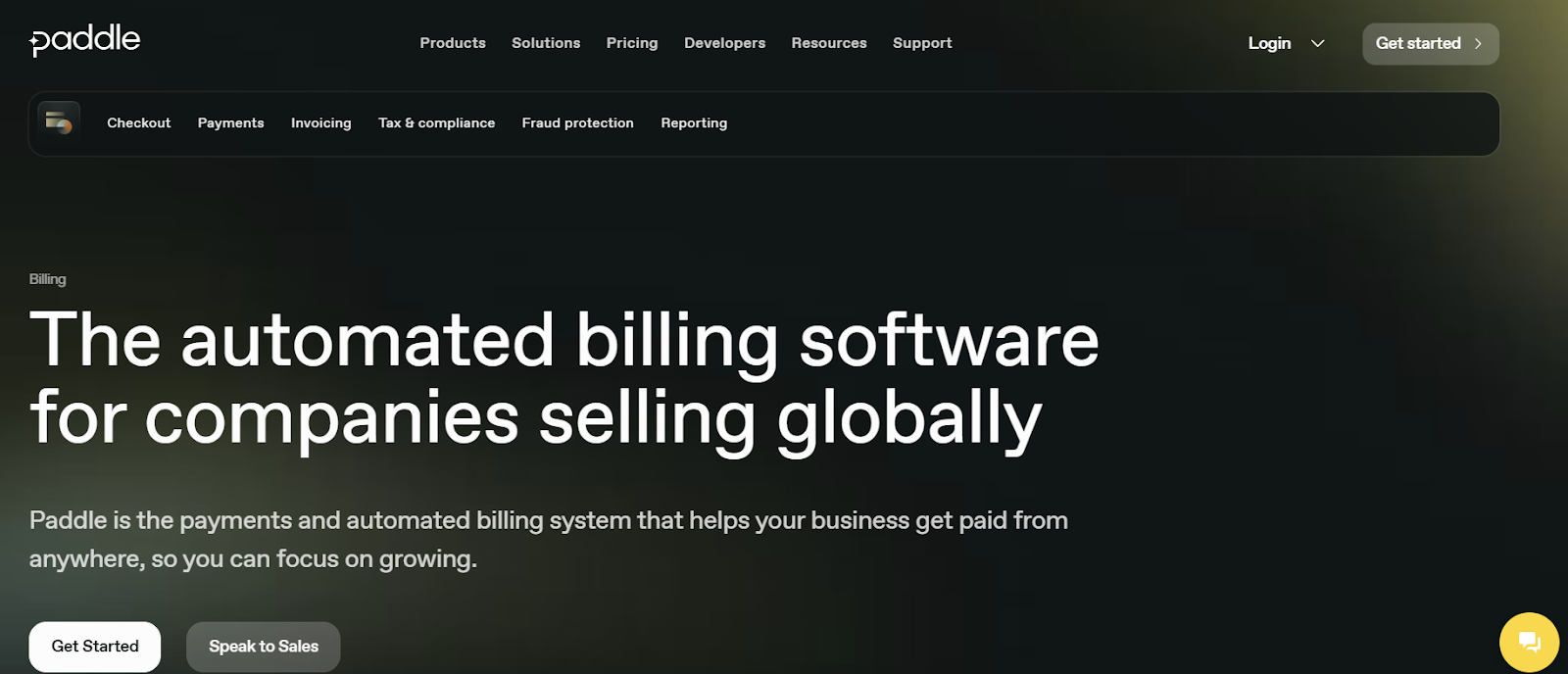Visit the Support link

[922, 43]
